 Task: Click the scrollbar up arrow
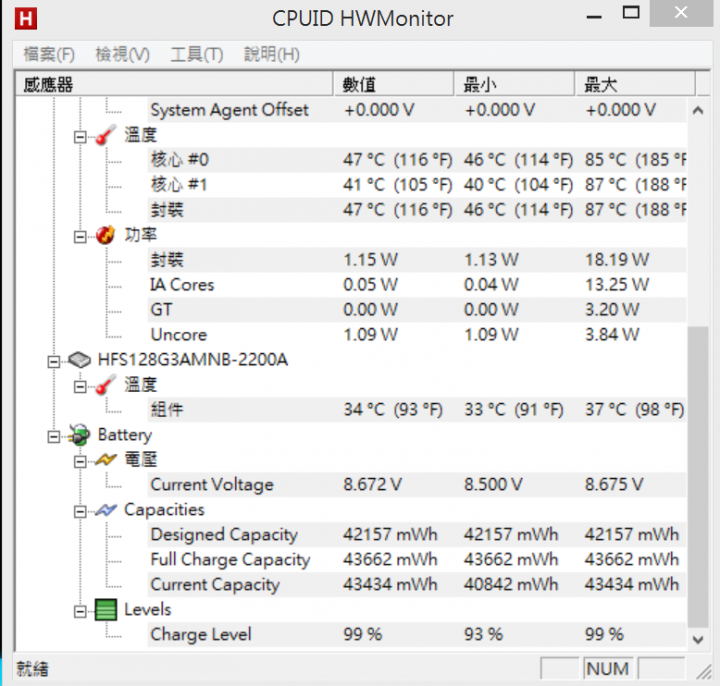click(x=698, y=110)
